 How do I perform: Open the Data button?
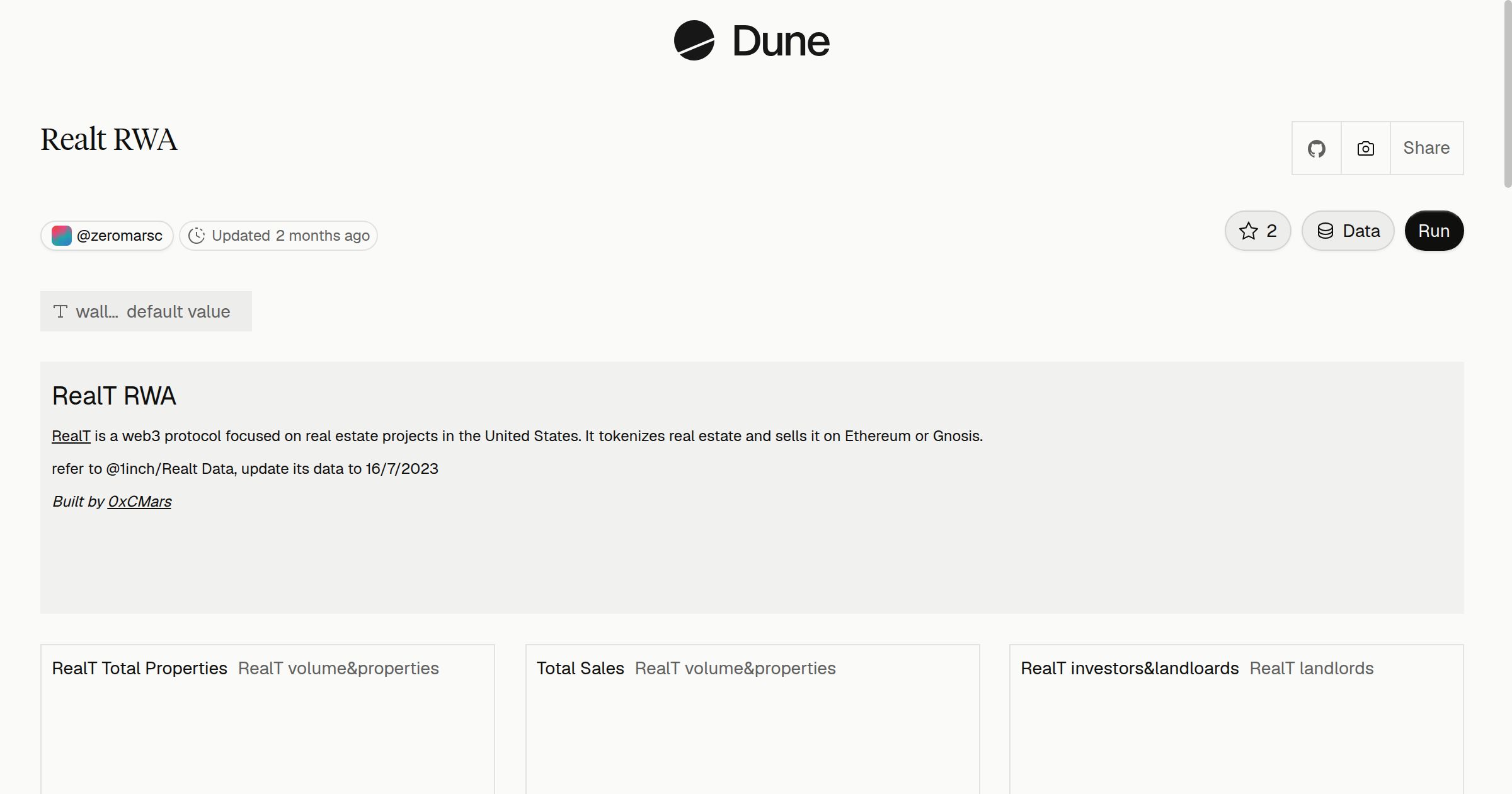pyautogui.click(x=1348, y=231)
